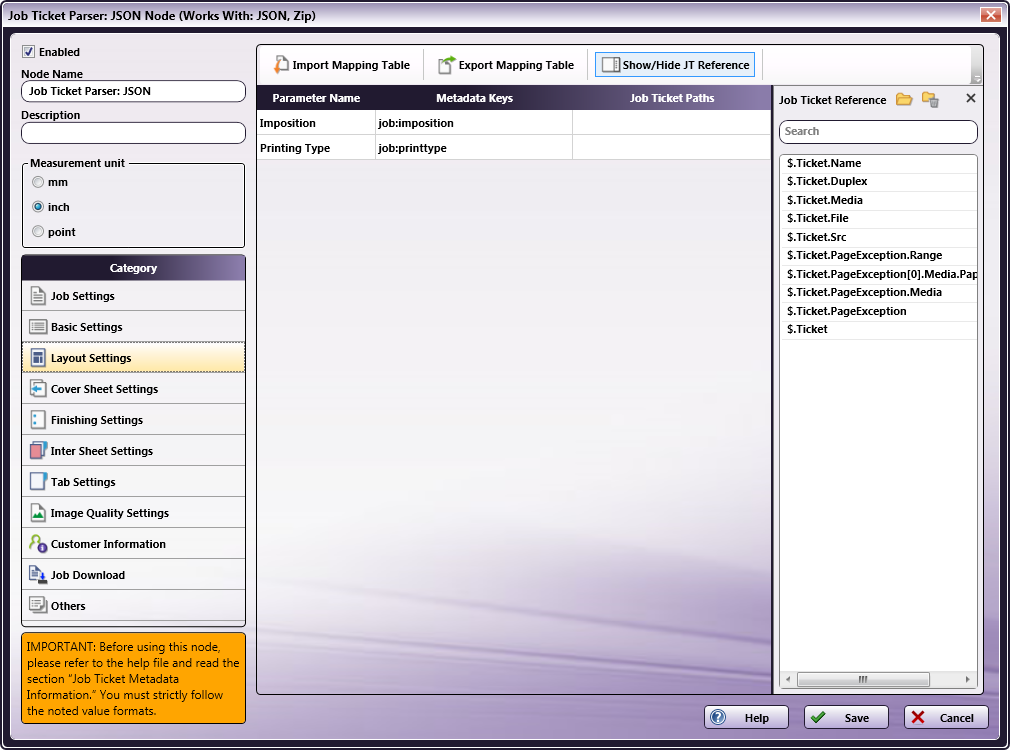Click the Metadata Keys column header
1010x750 pixels.
click(474, 98)
